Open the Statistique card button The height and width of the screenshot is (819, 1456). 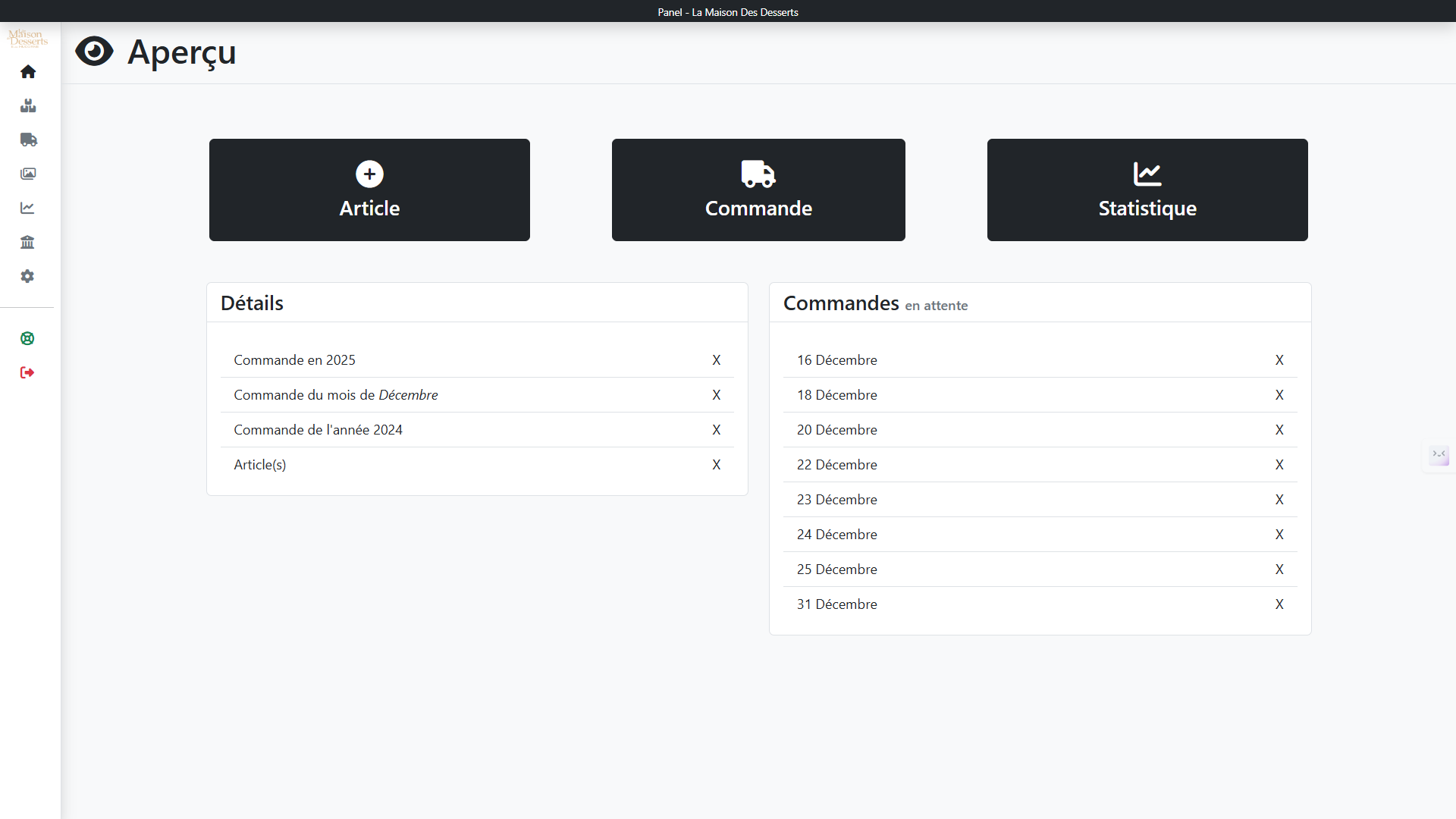[x=1147, y=190]
